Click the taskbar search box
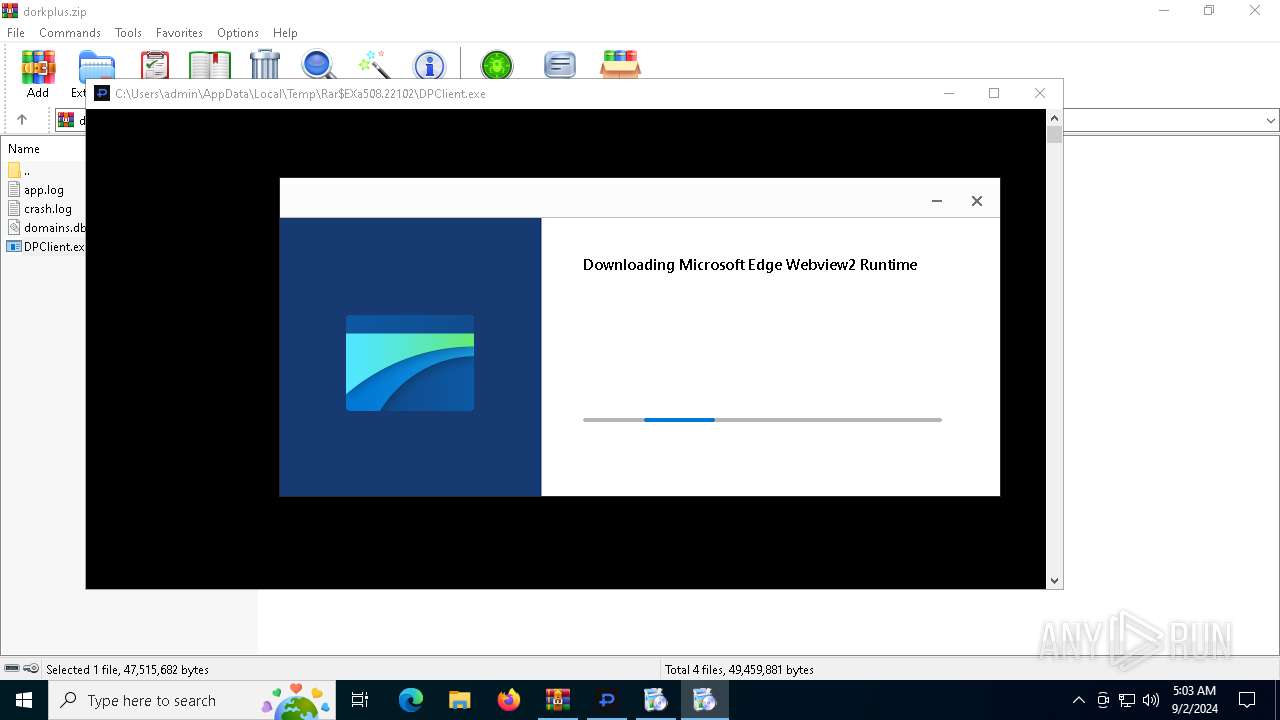The image size is (1280, 720). pyautogui.click(x=190, y=700)
